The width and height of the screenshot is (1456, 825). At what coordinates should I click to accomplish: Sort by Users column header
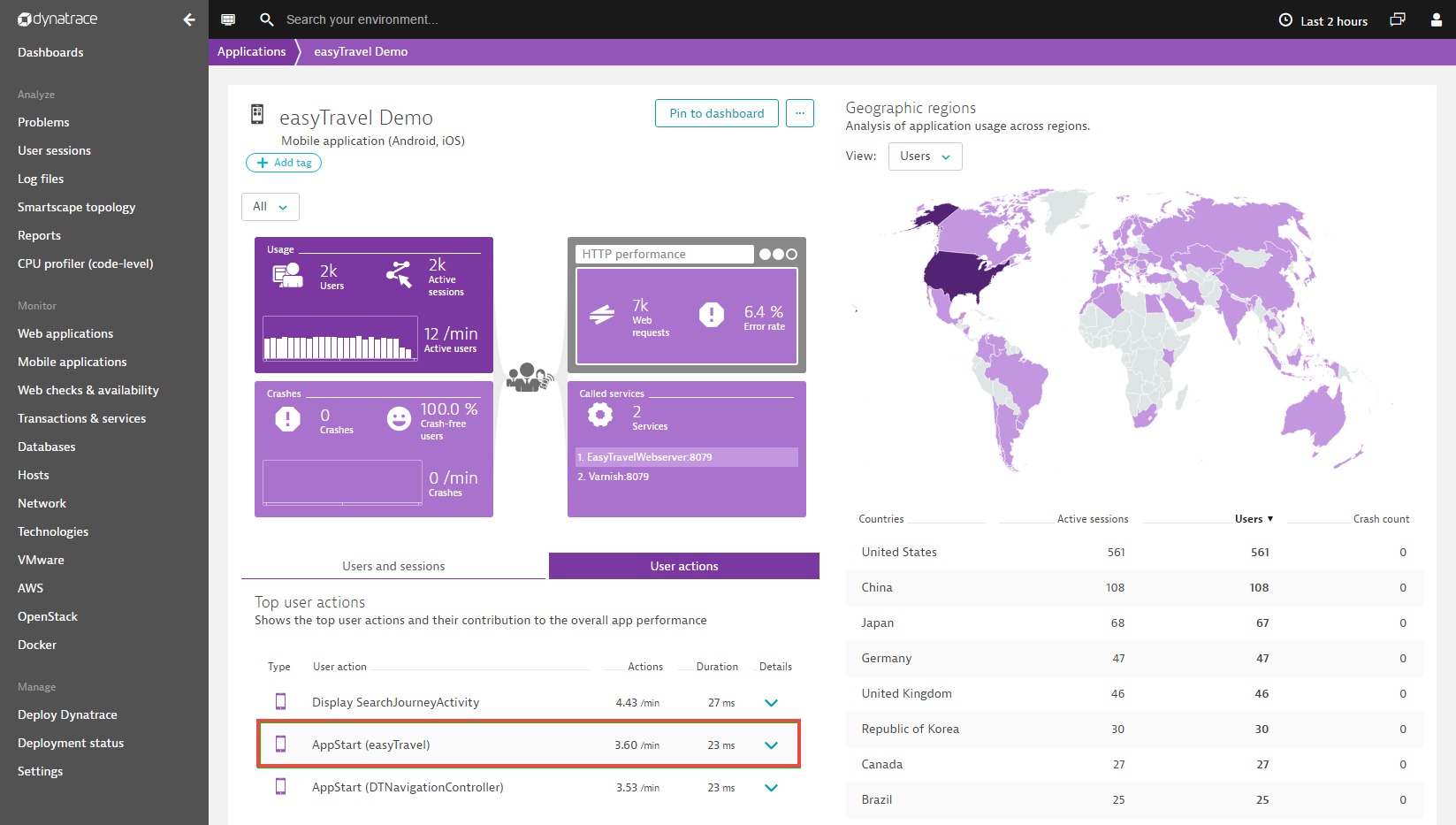tap(1254, 519)
